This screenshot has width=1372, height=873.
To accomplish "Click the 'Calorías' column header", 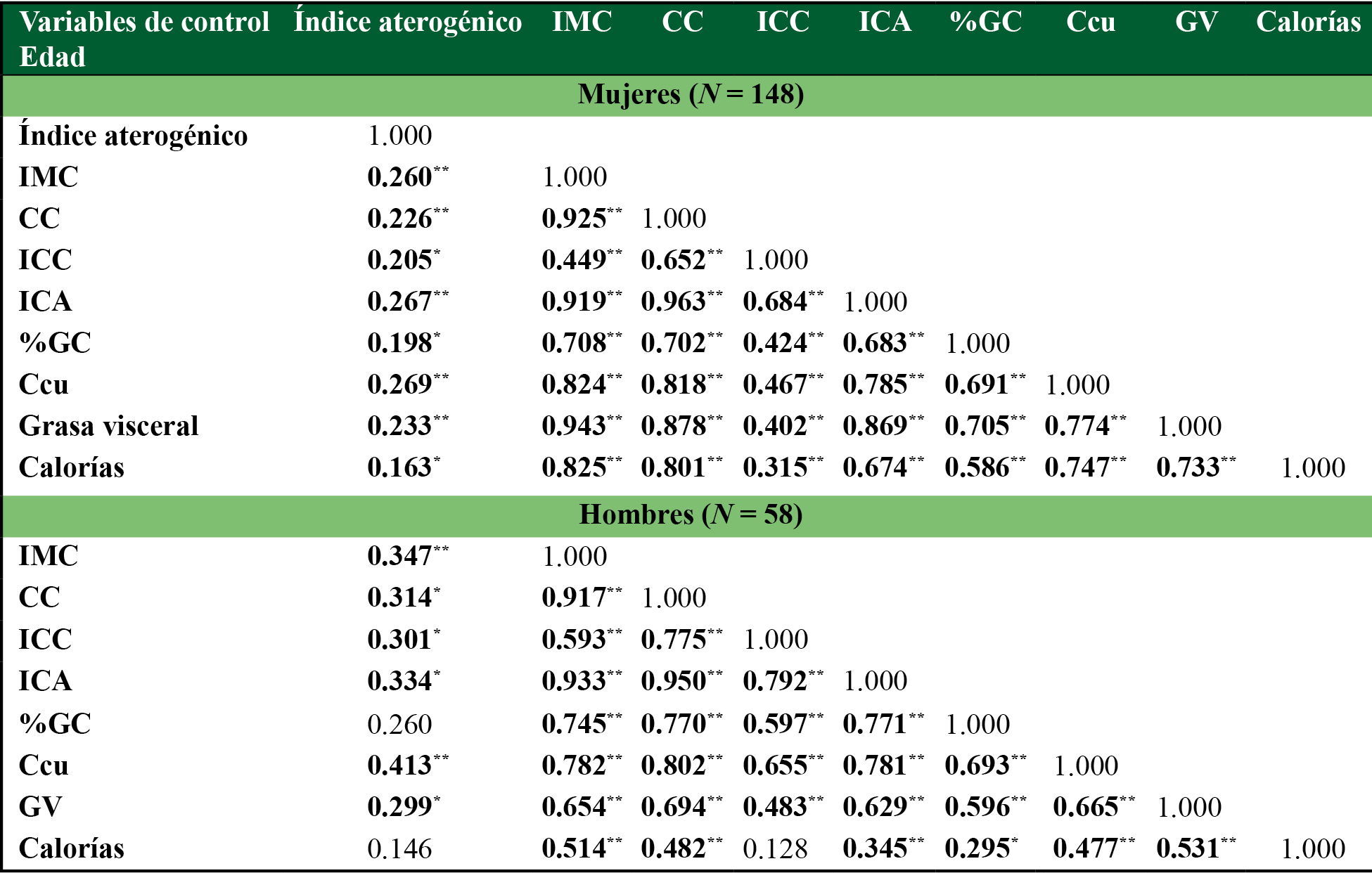I will tap(1308, 22).
